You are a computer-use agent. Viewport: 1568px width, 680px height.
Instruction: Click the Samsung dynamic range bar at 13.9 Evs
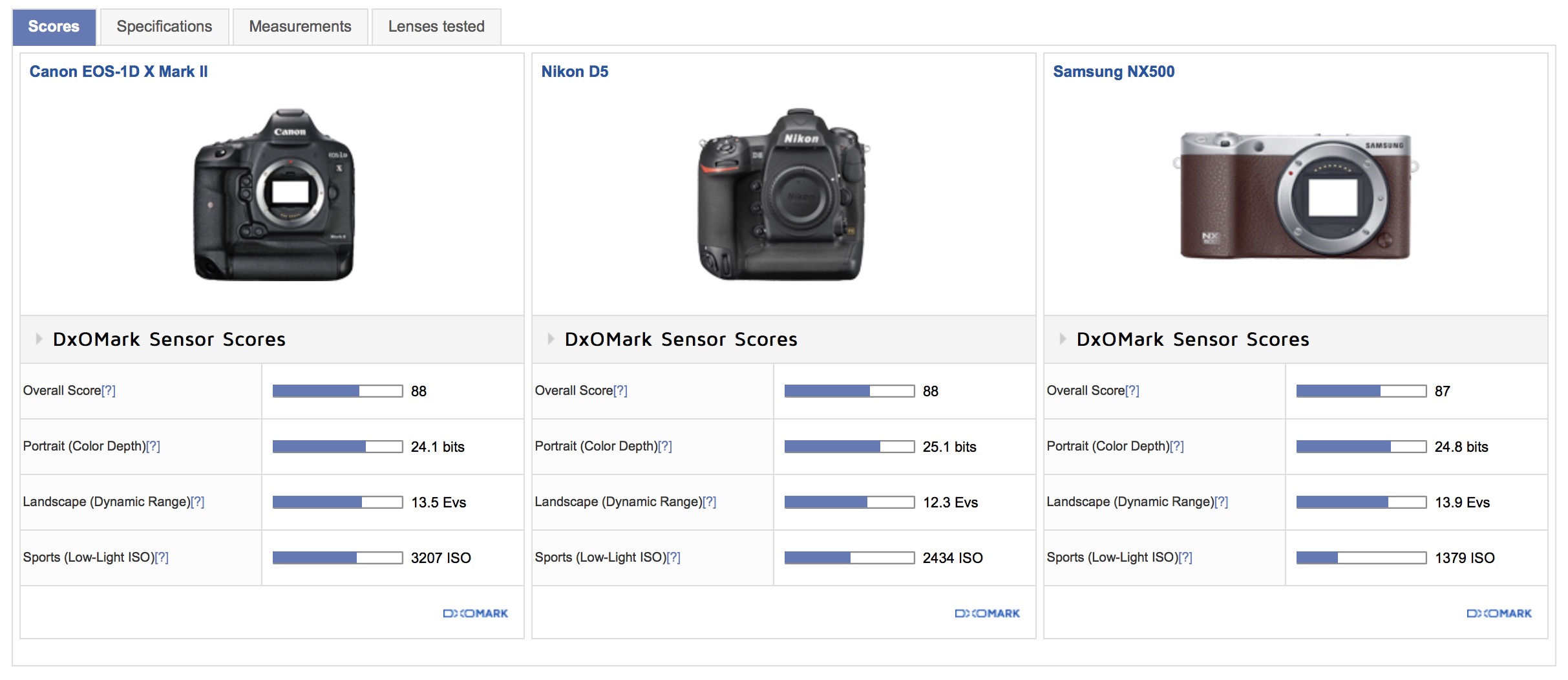1362,502
